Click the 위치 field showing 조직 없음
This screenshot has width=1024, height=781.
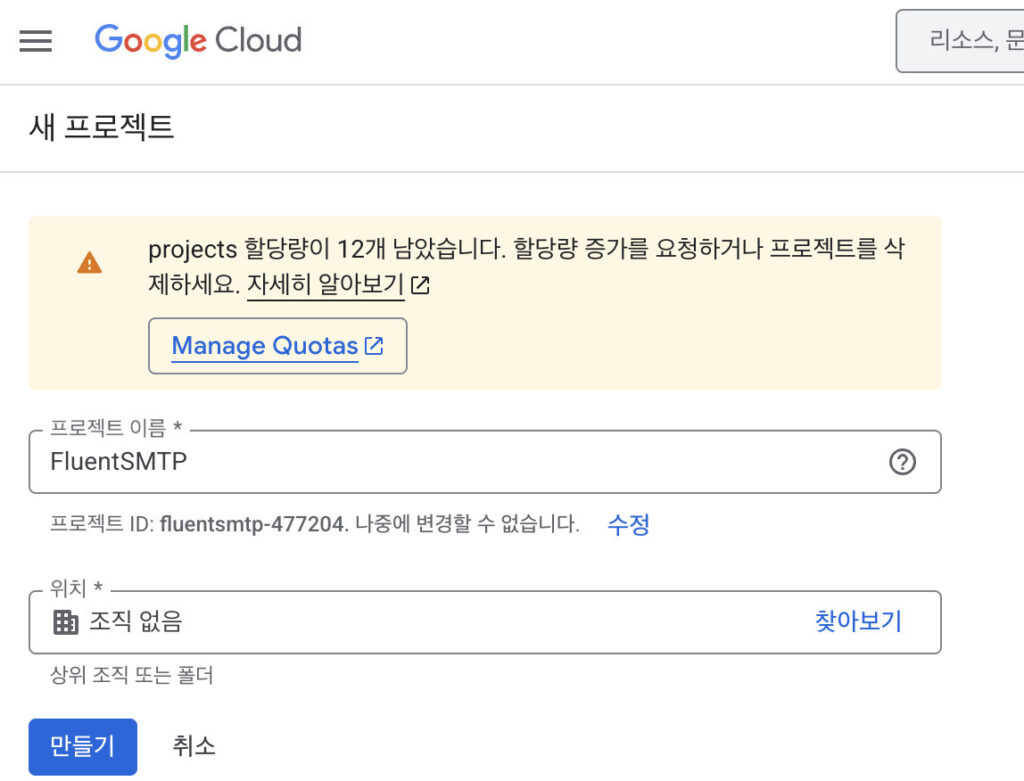485,622
